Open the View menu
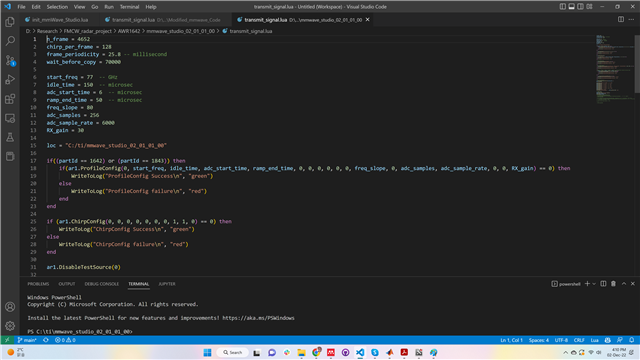This screenshot has width=640, height=360. [80, 7]
